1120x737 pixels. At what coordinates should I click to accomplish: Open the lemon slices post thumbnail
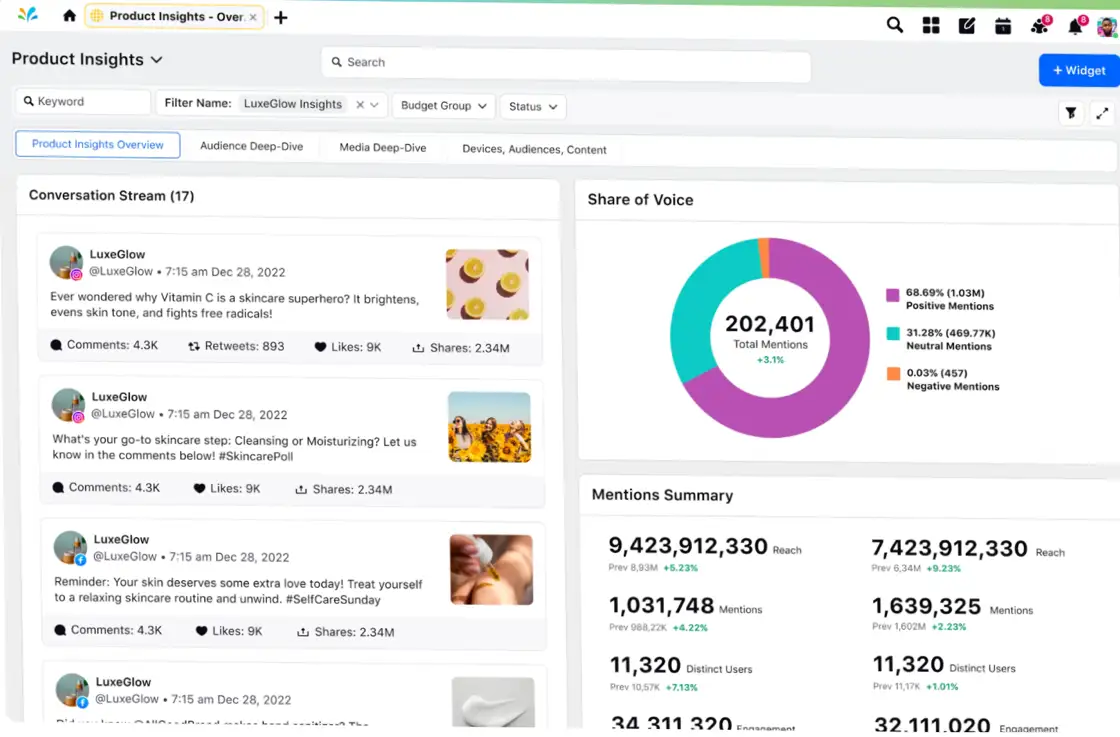tap(487, 284)
